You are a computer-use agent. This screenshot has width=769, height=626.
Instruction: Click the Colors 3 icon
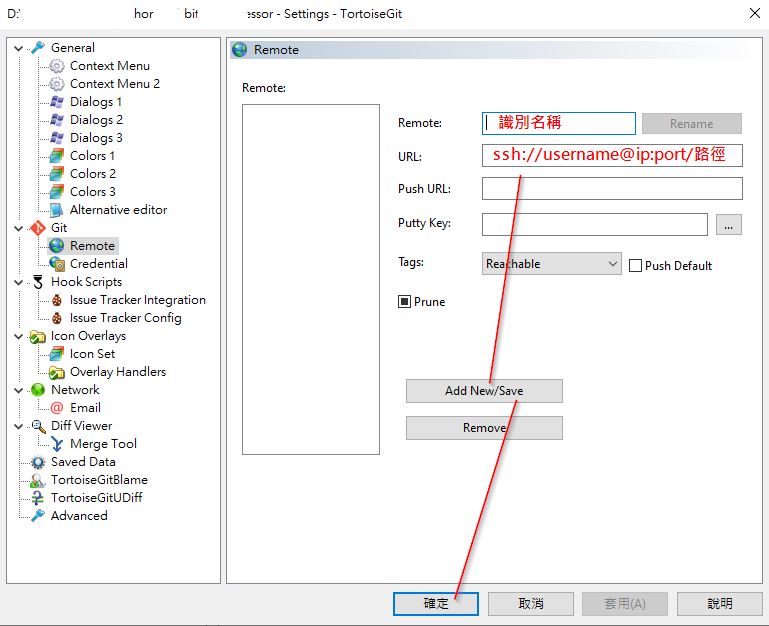pyautogui.click(x=57, y=192)
